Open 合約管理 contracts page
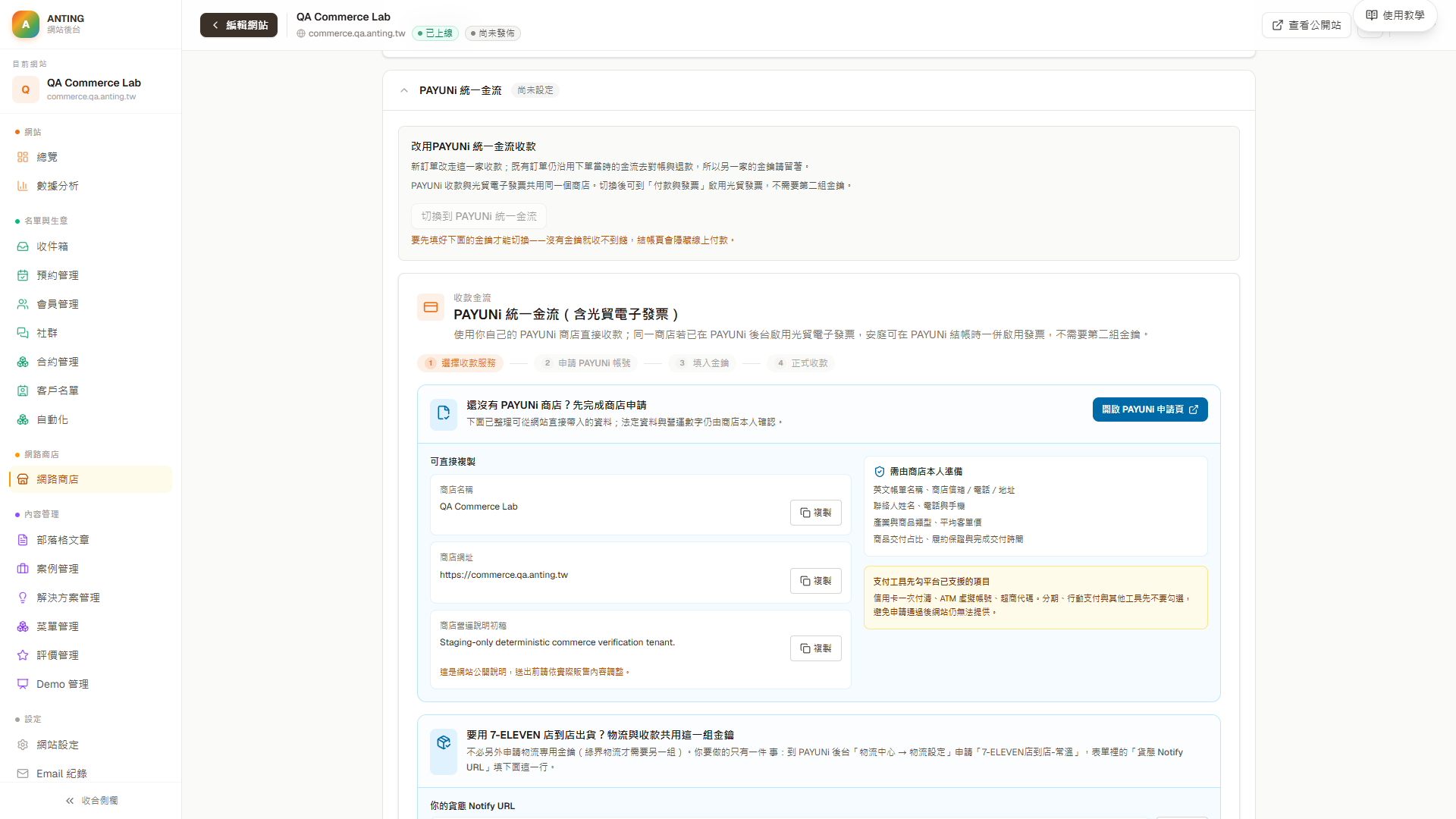This screenshot has width=1456, height=819. click(x=90, y=362)
